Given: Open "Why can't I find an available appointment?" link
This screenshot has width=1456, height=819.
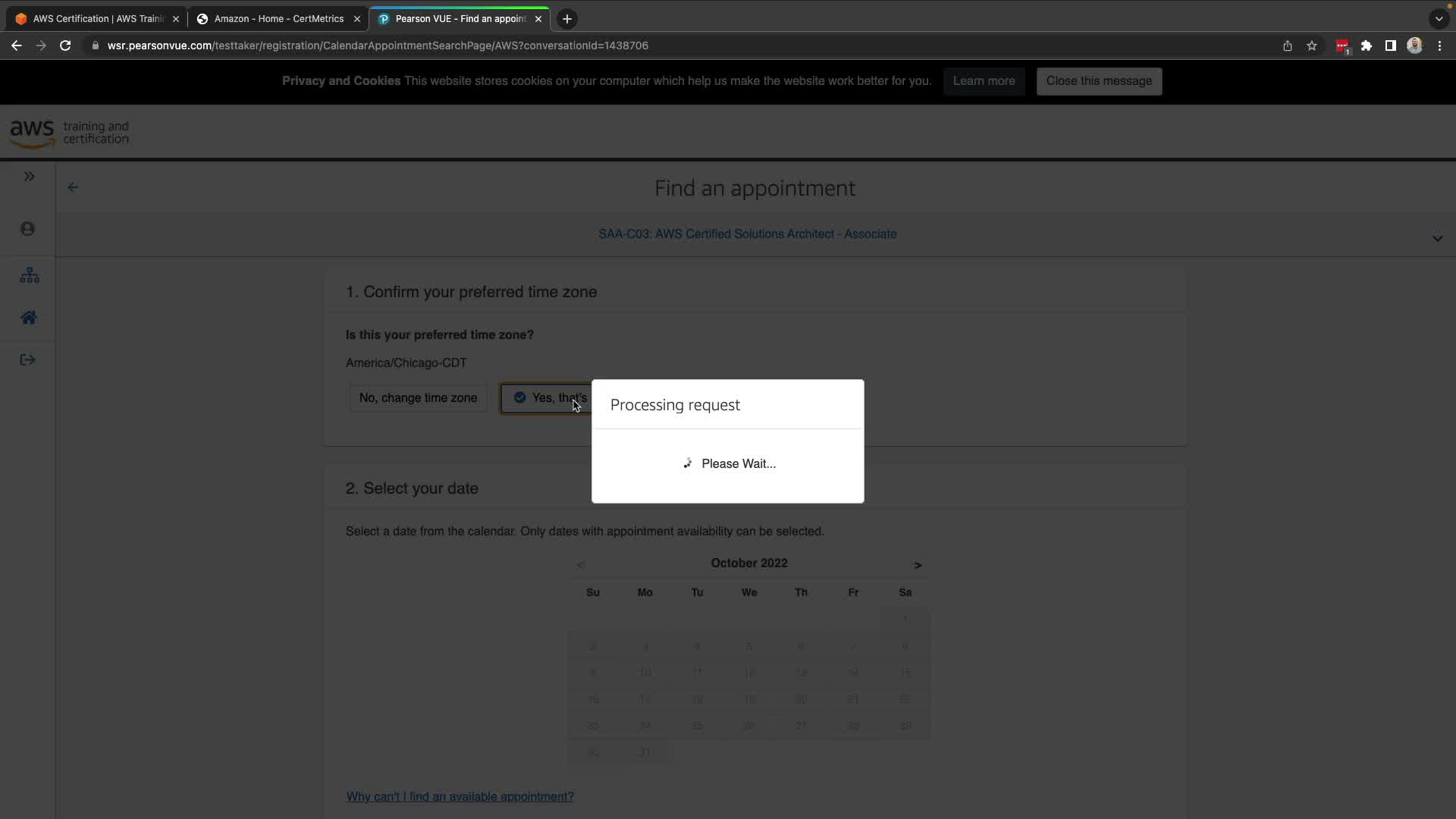Looking at the screenshot, I should coord(460,796).
